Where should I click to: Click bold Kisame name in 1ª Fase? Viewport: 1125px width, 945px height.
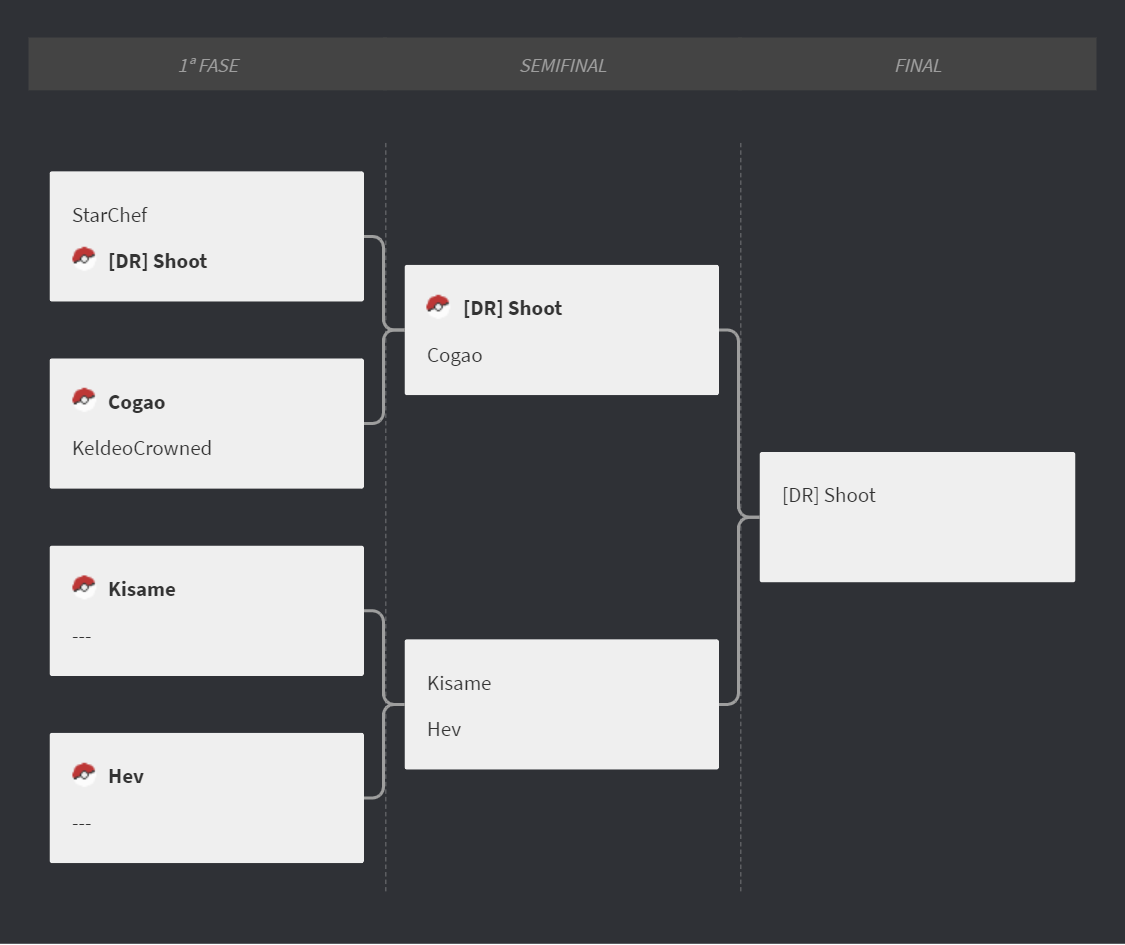[141, 589]
